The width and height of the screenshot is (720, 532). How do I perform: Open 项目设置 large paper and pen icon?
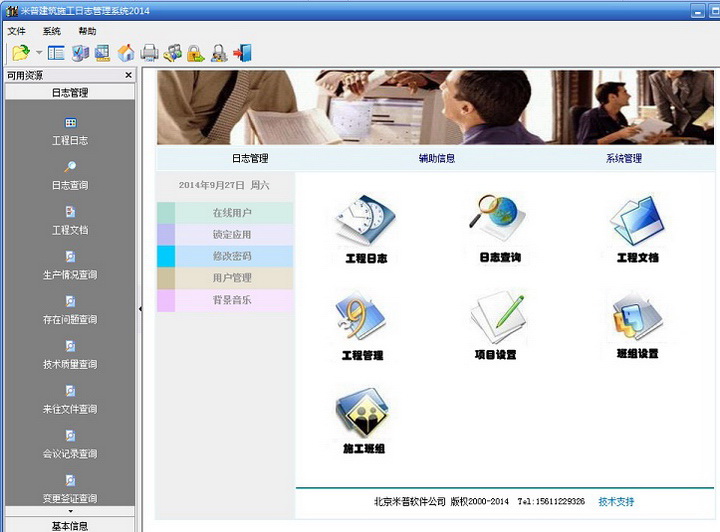(x=498, y=318)
